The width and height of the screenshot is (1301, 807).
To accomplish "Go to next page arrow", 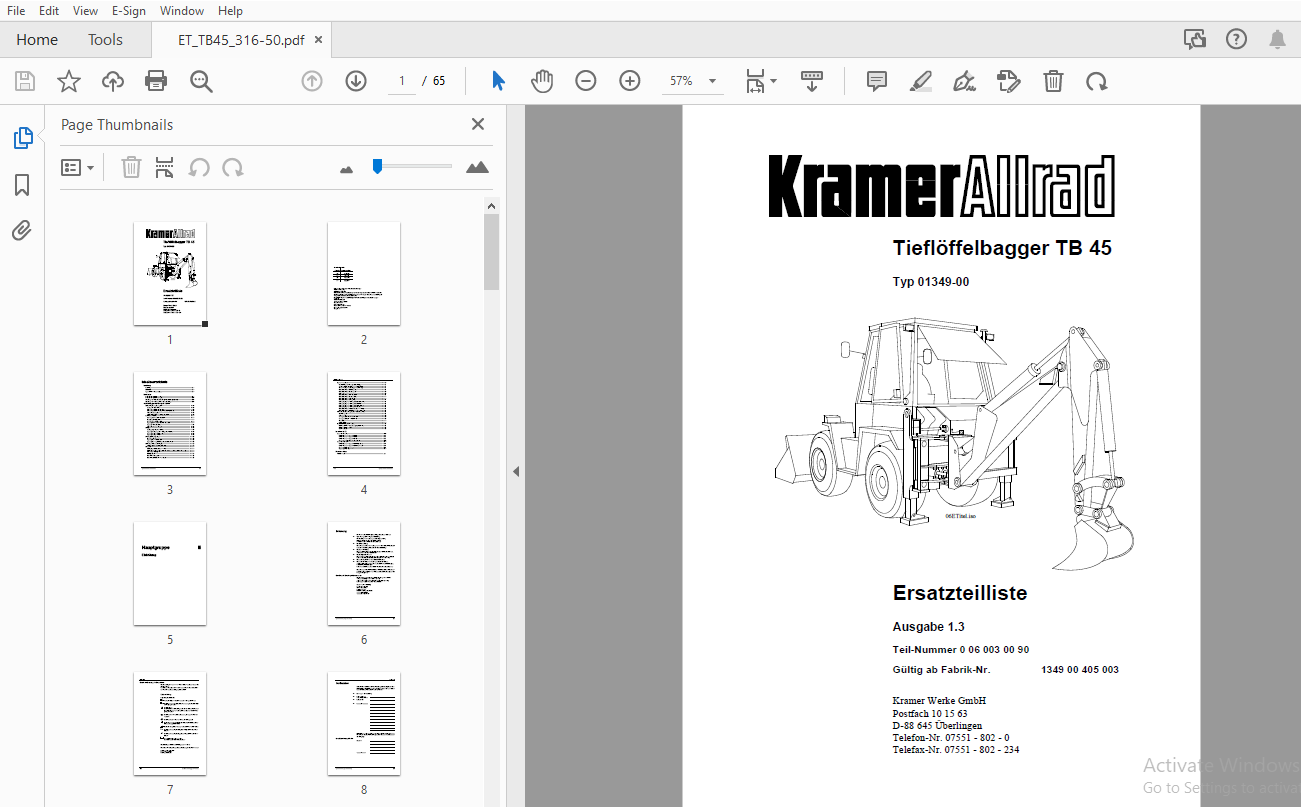I will click(356, 81).
